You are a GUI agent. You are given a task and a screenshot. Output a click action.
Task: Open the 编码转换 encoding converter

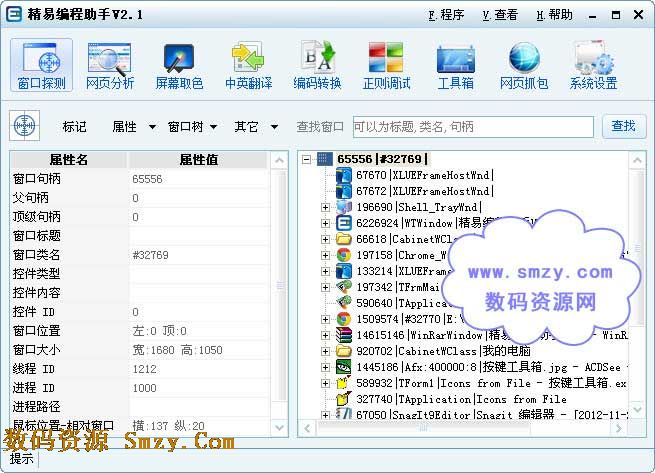(x=317, y=65)
